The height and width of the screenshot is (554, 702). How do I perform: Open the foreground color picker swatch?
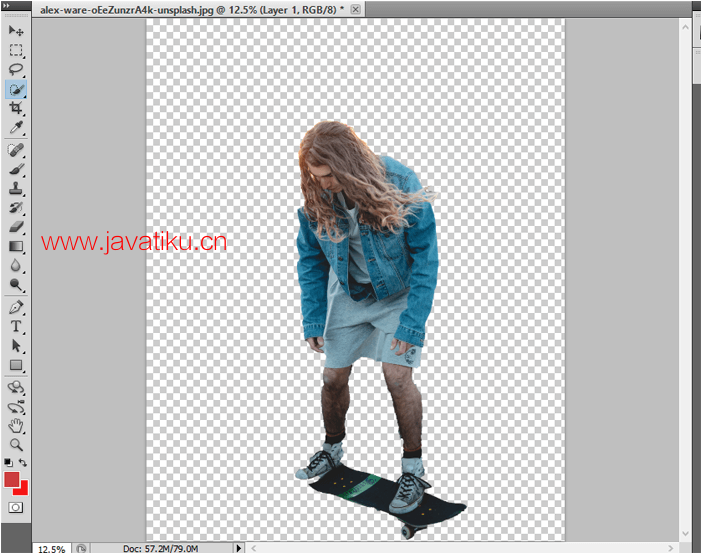(x=12, y=480)
